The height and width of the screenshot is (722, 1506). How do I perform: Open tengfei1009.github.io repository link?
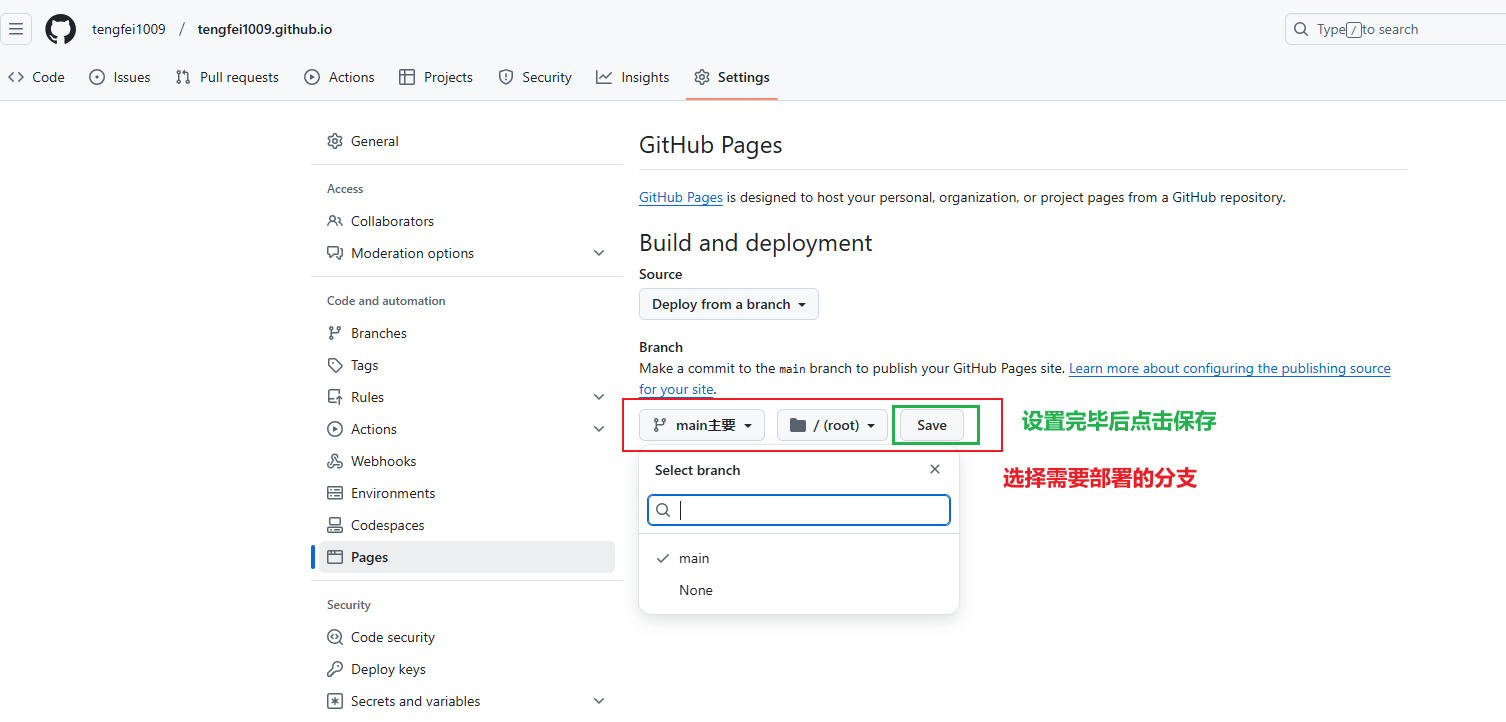pyautogui.click(x=265, y=29)
